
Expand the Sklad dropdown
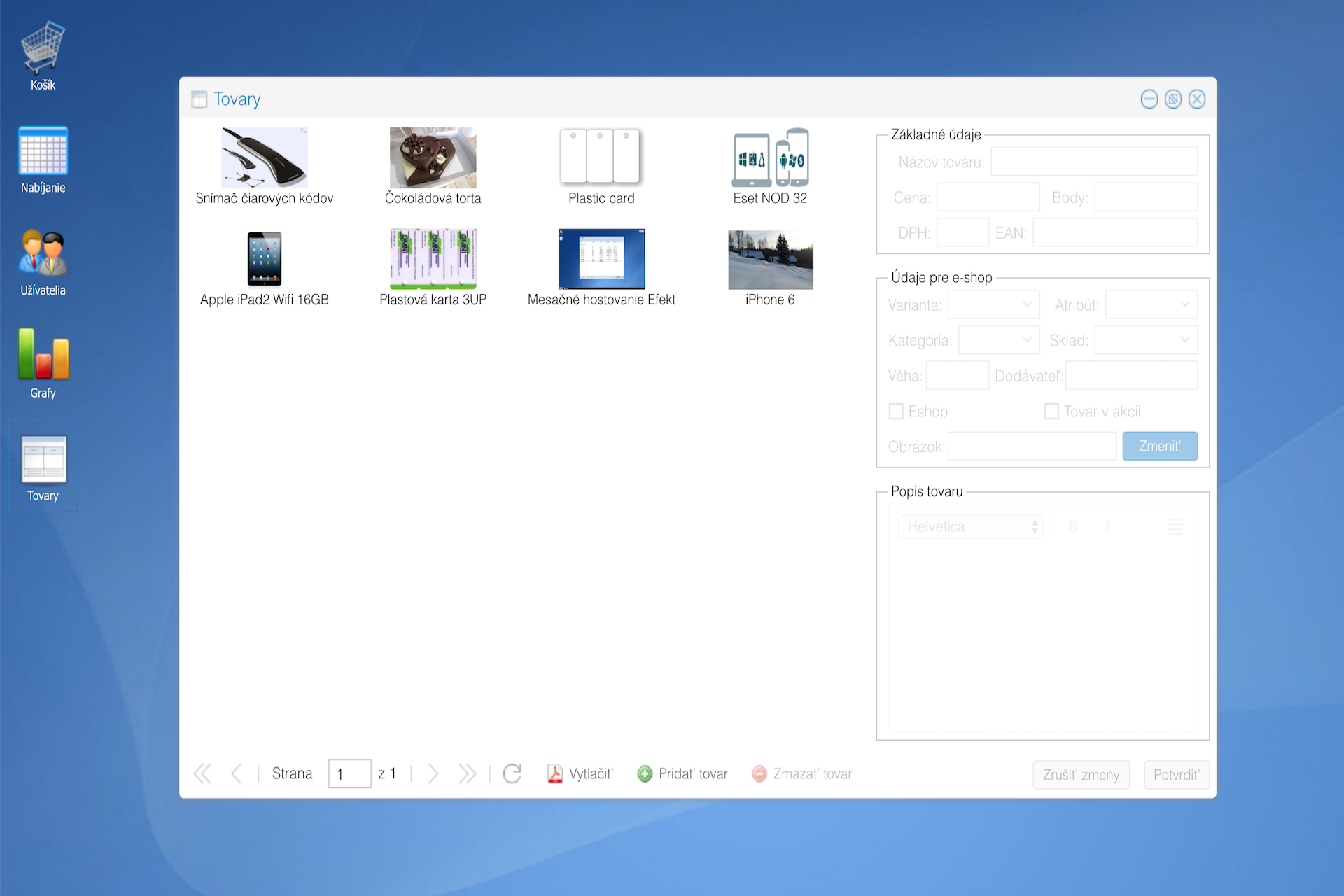pos(1146,340)
